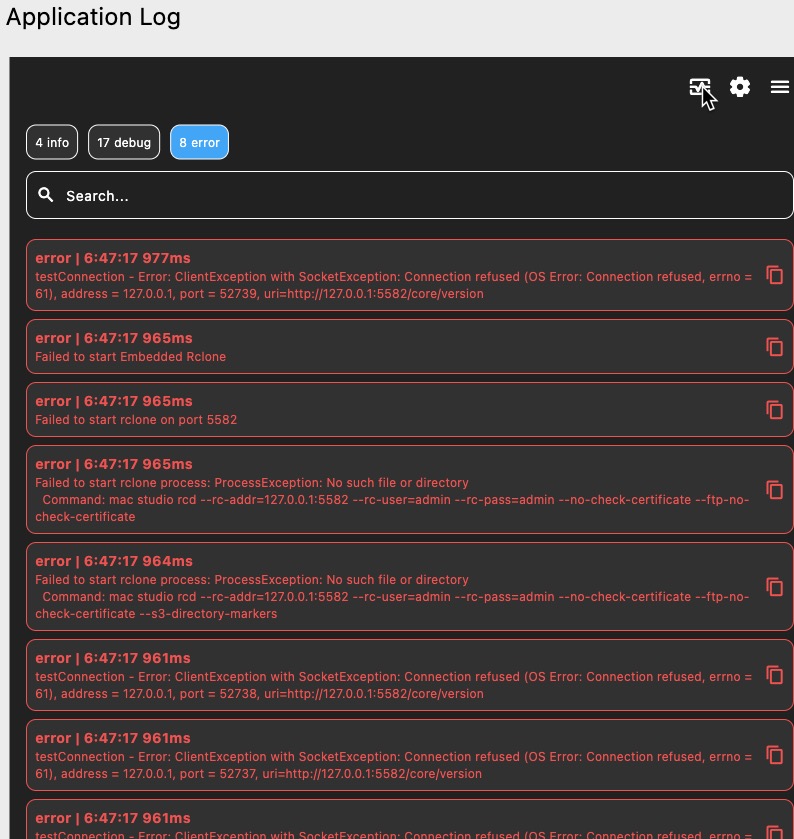Click 'error | 6:47:17 977ms' timestamp
This screenshot has height=839, width=794.
[x=113, y=258]
